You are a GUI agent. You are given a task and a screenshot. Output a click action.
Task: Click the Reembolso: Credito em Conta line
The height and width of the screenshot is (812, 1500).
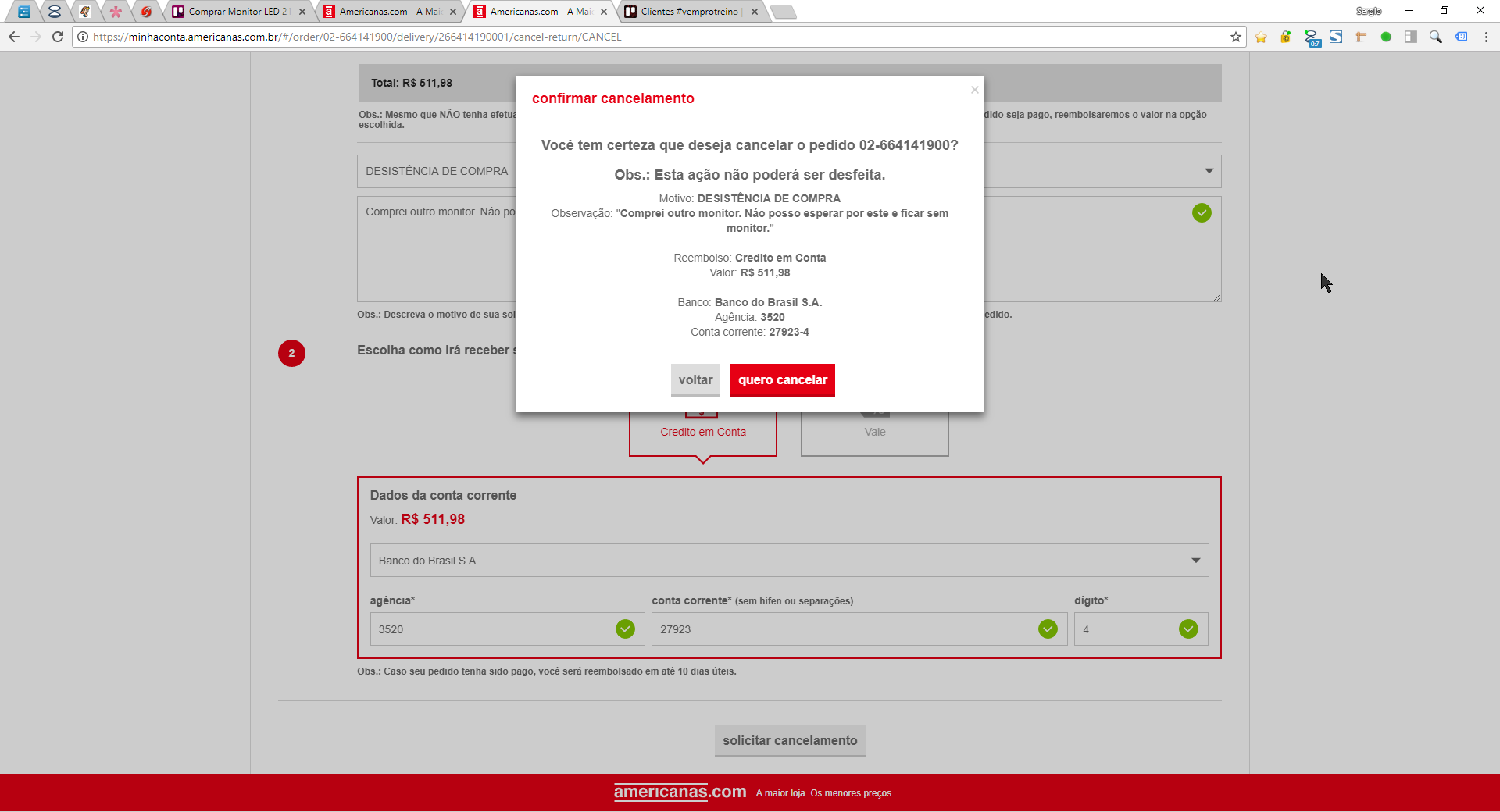point(750,258)
